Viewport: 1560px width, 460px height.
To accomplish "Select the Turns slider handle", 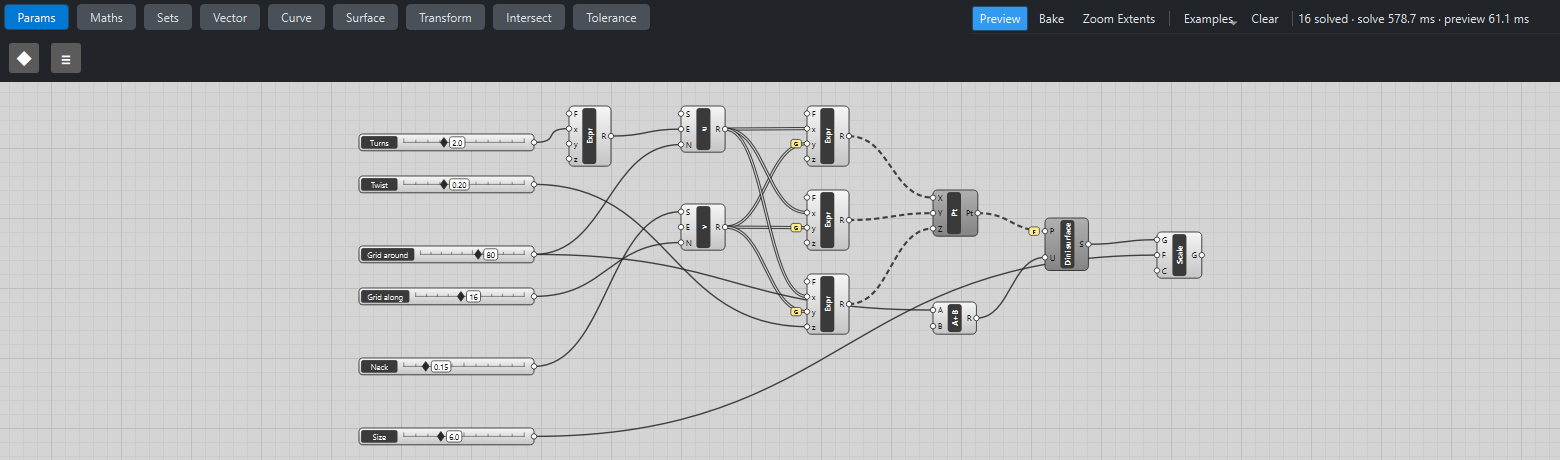I will click(444, 143).
